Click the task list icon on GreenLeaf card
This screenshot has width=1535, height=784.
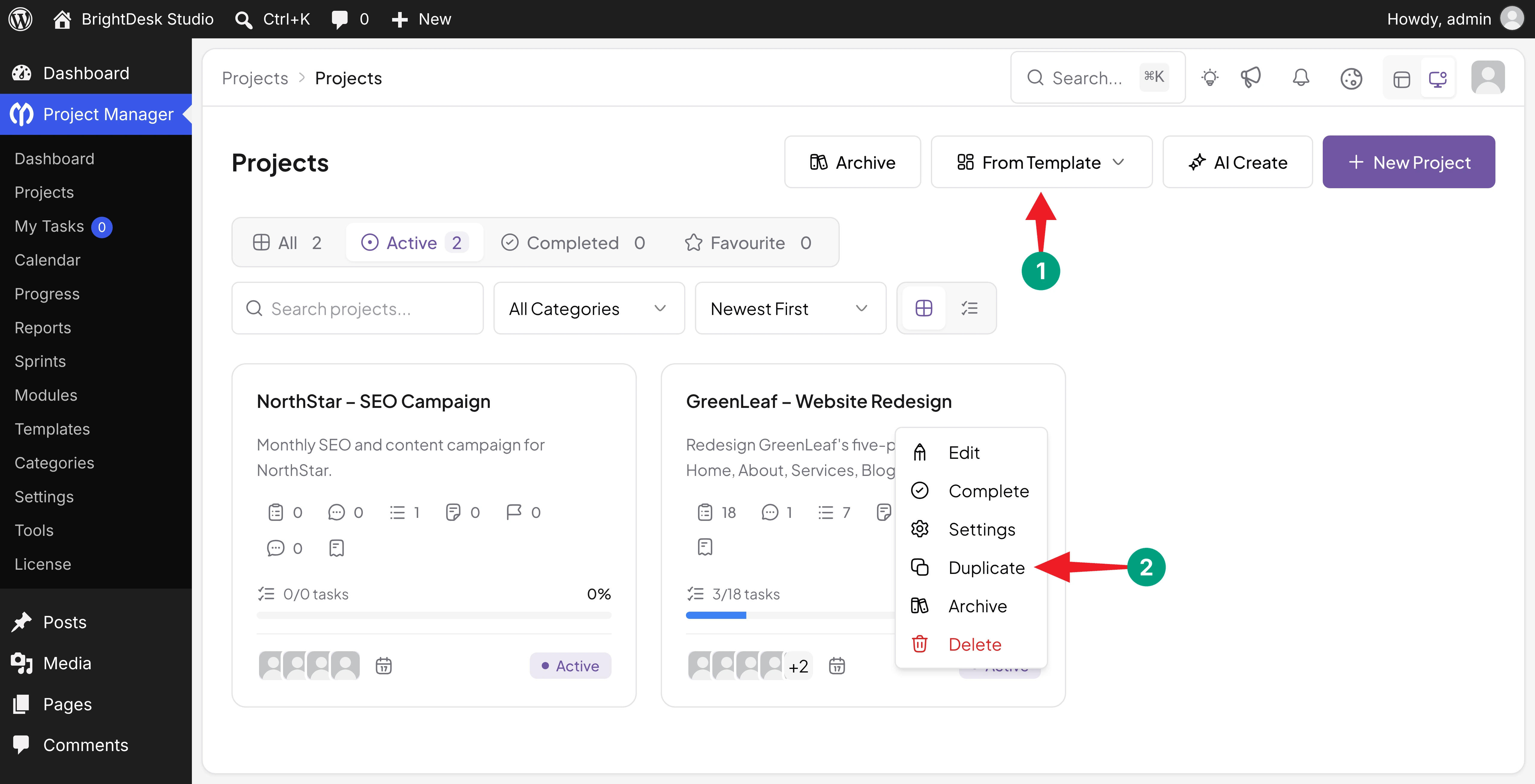tap(705, 512)
